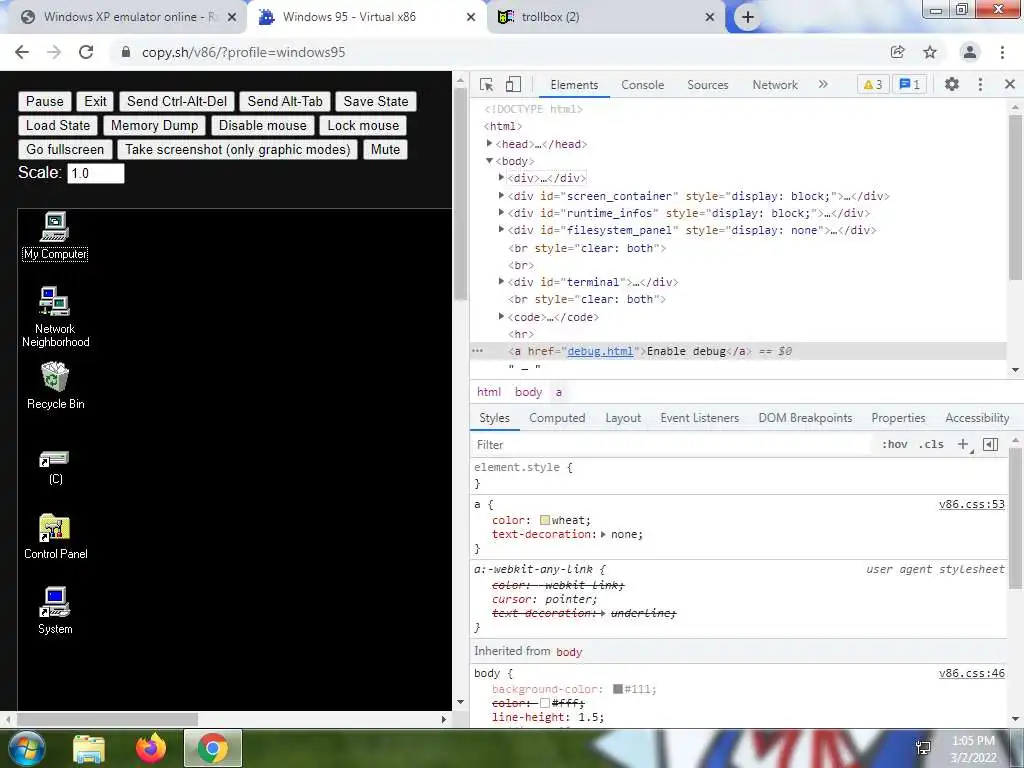
Task: Open Network Neighborhood desktop icon
Action: tap(55, 317)
